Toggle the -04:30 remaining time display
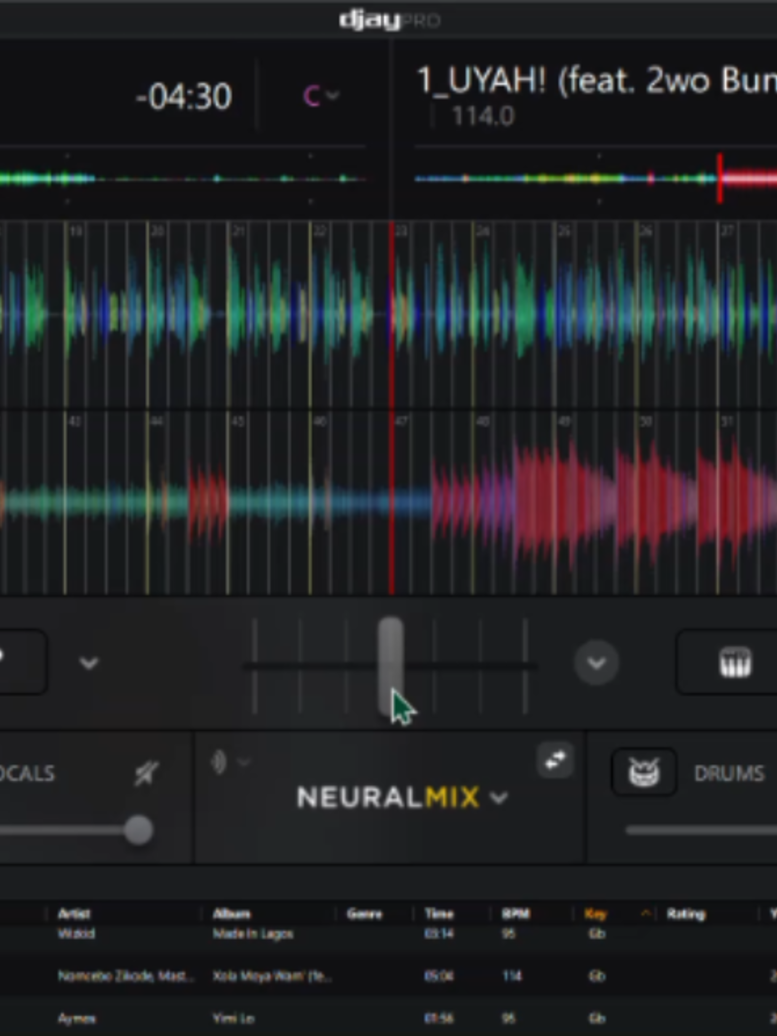 tap(183, 96)
